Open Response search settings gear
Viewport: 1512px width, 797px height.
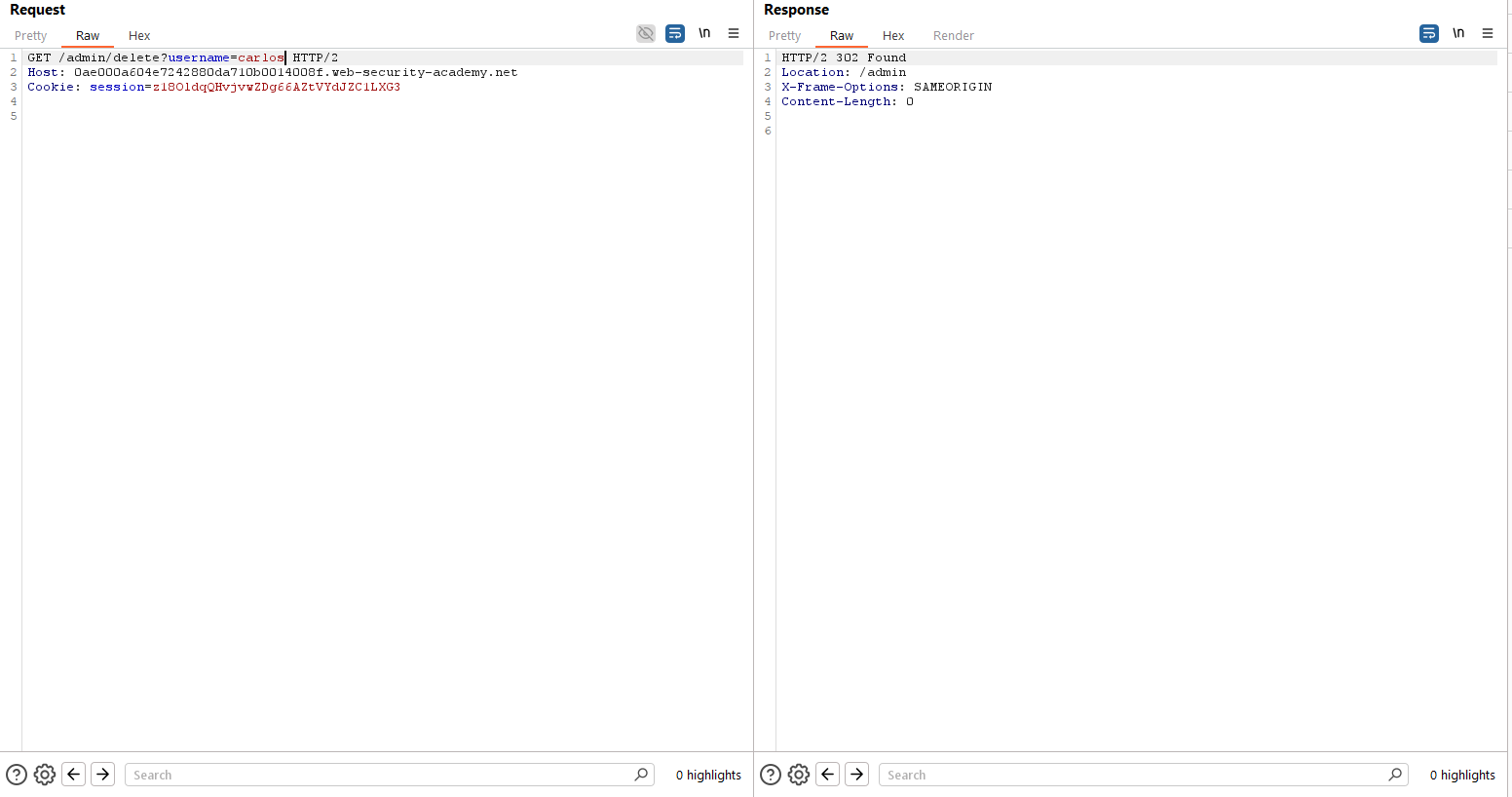[x=799, y=775]
